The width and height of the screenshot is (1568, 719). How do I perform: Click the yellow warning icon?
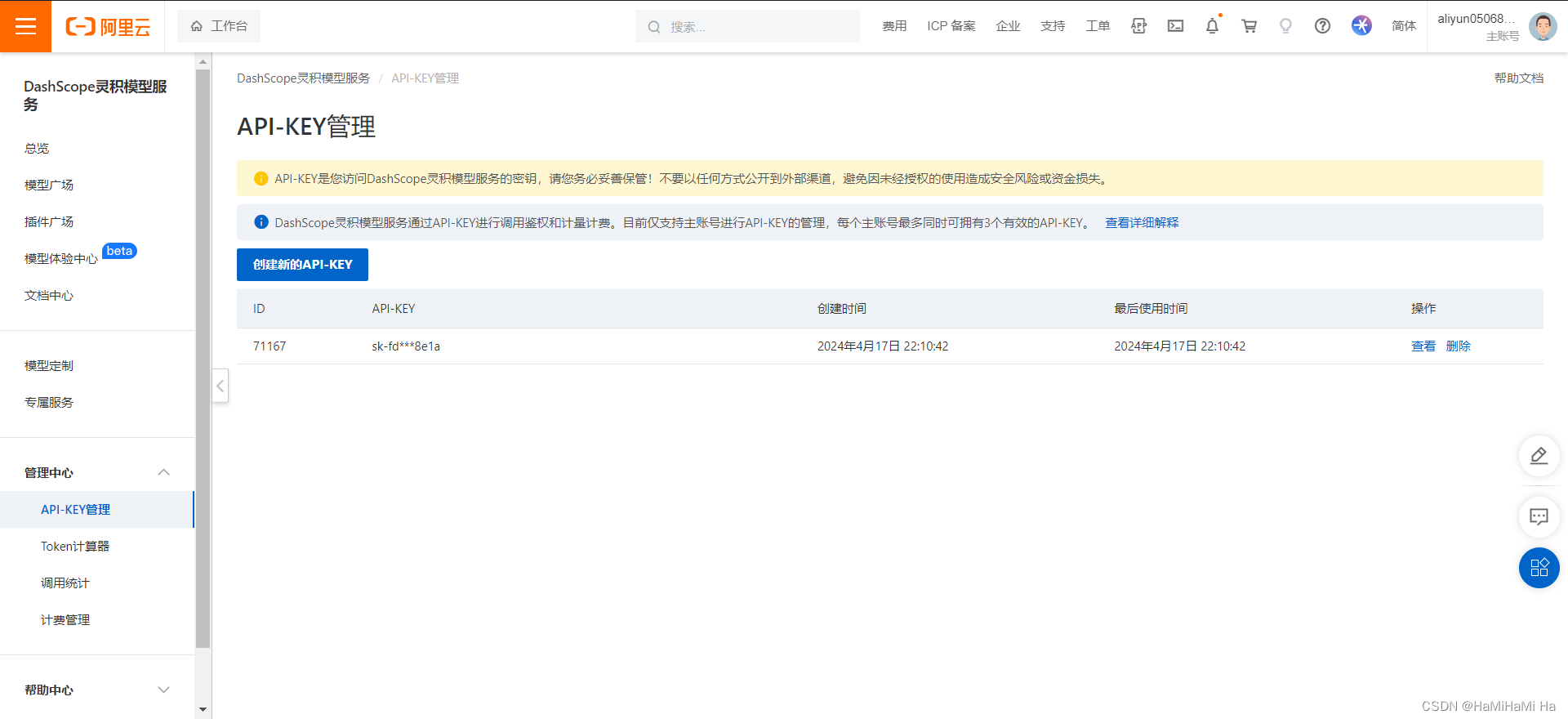point(261,179)
